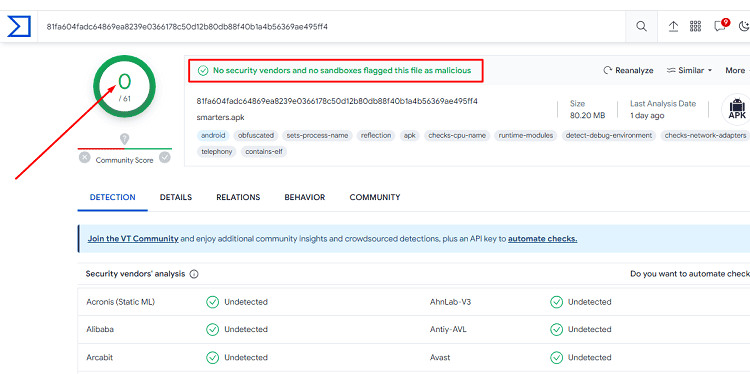Click the search magnifier icon
This screenshot has width=750, height=374.
tap(641, 26)
